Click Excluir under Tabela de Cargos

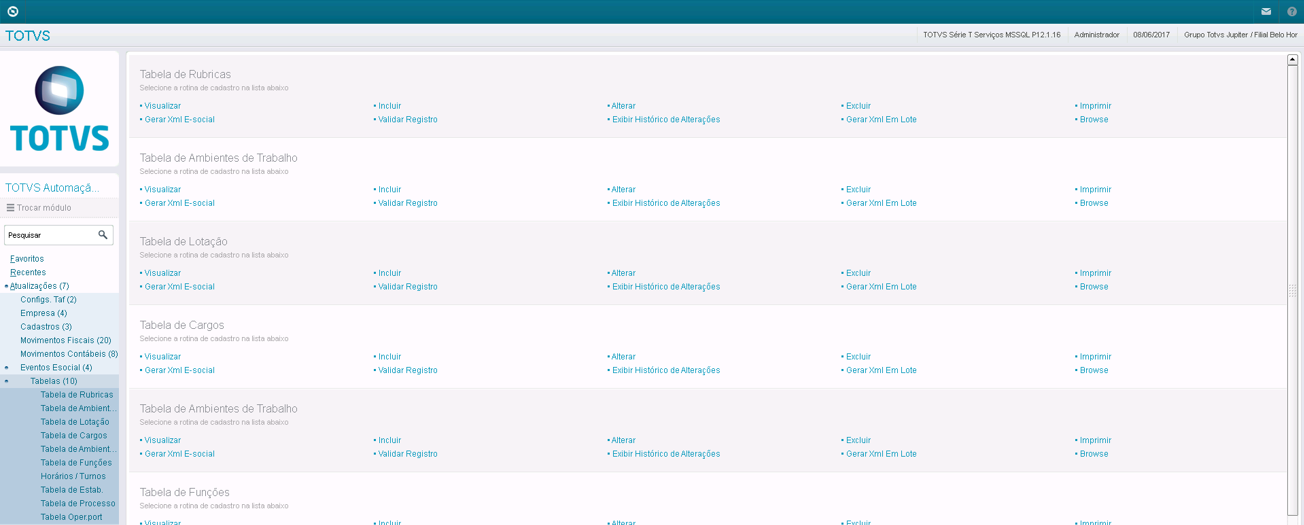point(856,357)
